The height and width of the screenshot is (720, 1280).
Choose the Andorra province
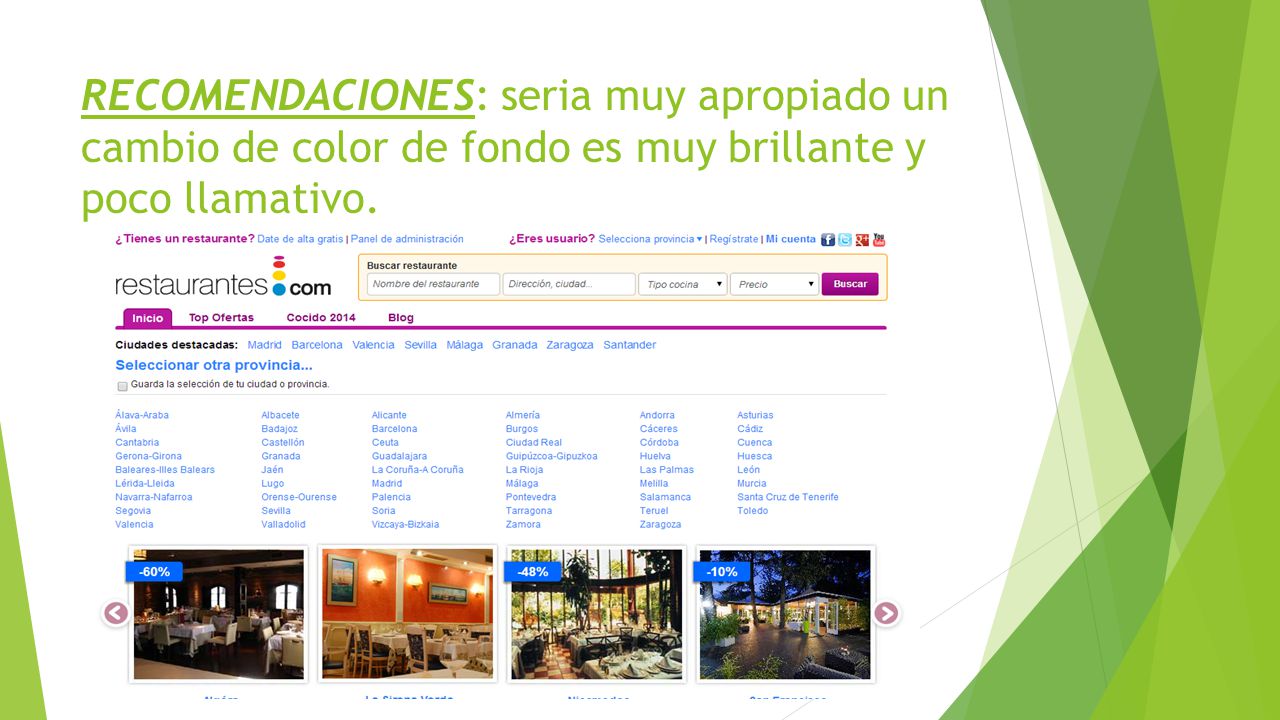pyautogui.click(x=657, y=415)
